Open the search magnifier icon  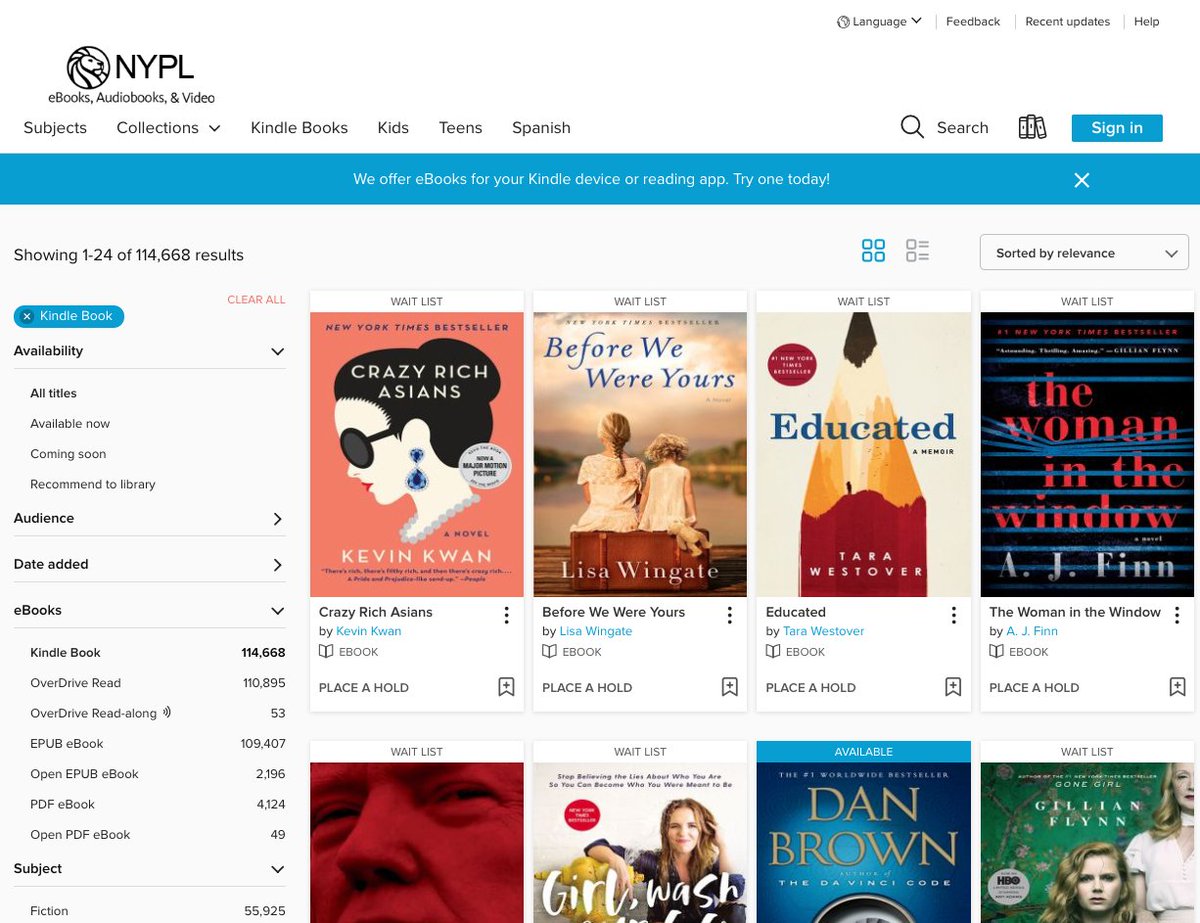click(912, 127)
